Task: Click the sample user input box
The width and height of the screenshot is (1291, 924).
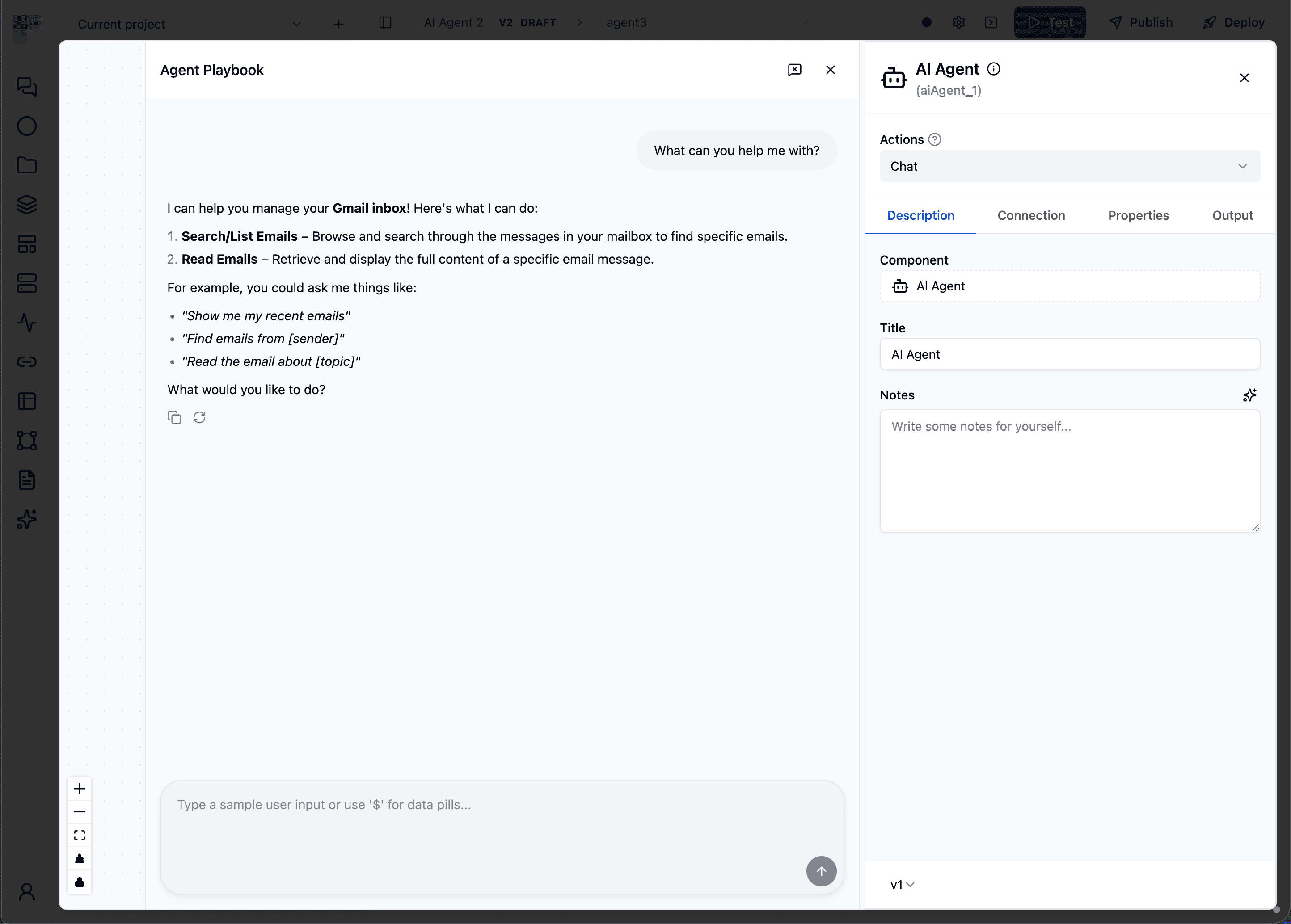Action: 502,836
